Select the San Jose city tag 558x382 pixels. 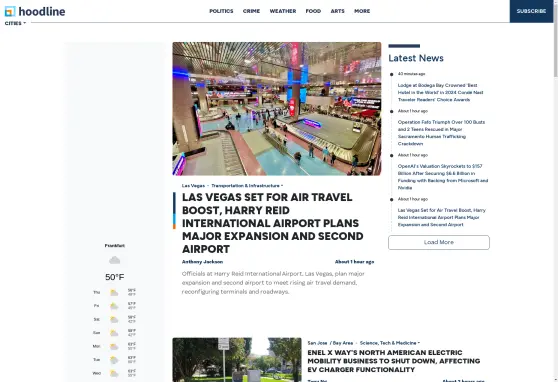tap(317, 343)
